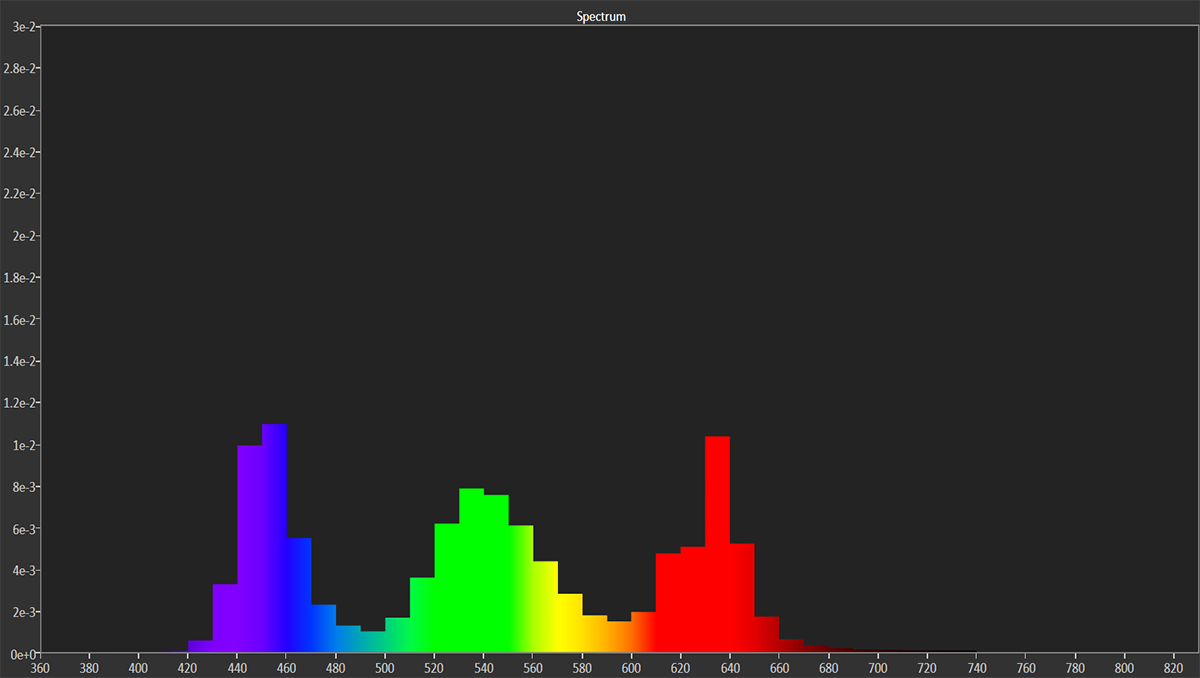Click the 0e+0 origin label

coord(19,654)
